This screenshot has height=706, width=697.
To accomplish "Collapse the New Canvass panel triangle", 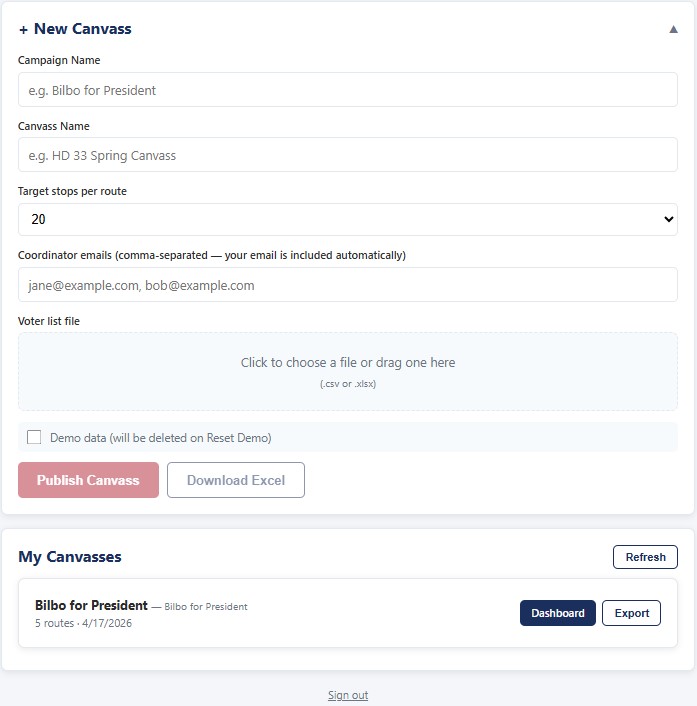I will pyautogui.click(x=673, y=29).
